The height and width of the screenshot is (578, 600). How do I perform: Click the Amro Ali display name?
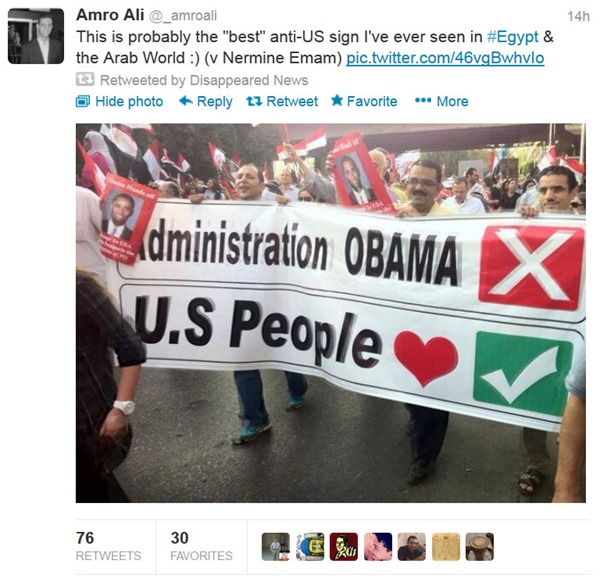tap(110, 15)
